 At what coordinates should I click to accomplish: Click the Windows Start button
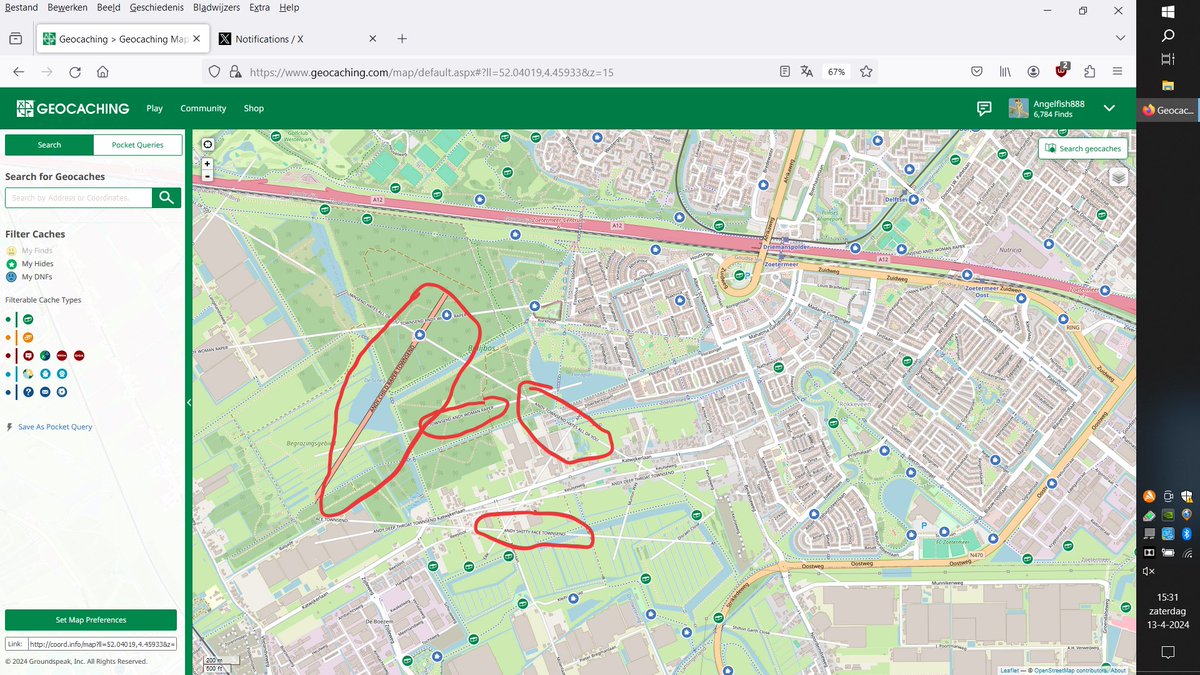coord(1168,11)
